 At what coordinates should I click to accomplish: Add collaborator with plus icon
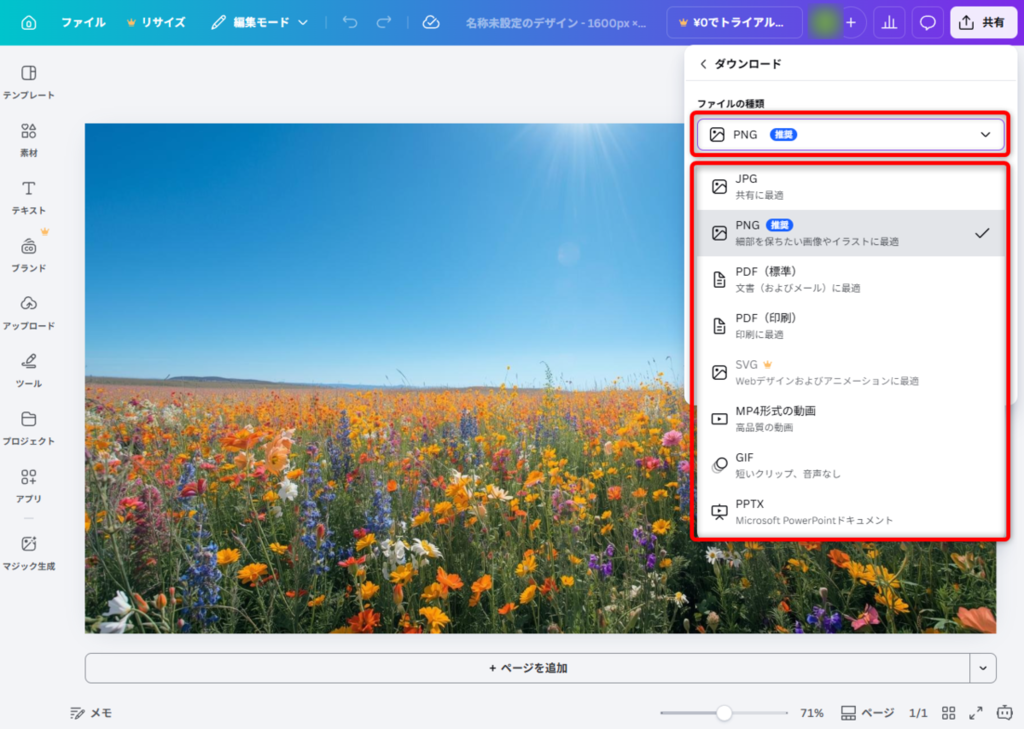(851, 23)
